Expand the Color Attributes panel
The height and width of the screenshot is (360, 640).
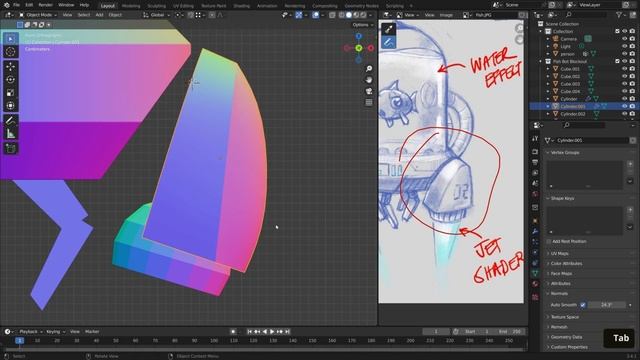(566, 264)
